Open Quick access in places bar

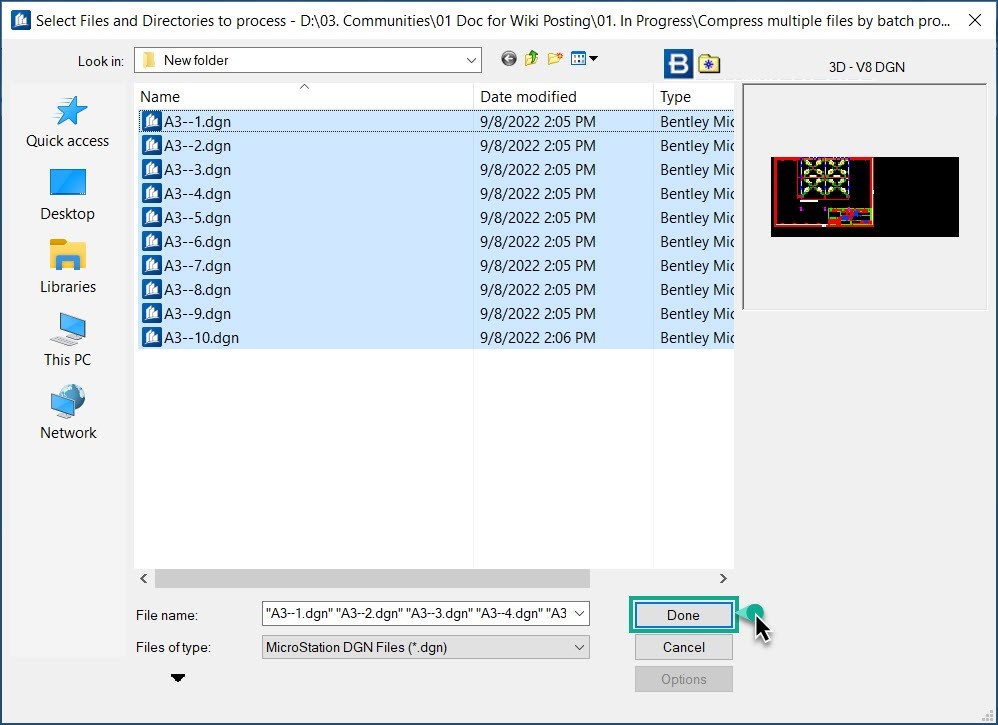click(67, 122)
